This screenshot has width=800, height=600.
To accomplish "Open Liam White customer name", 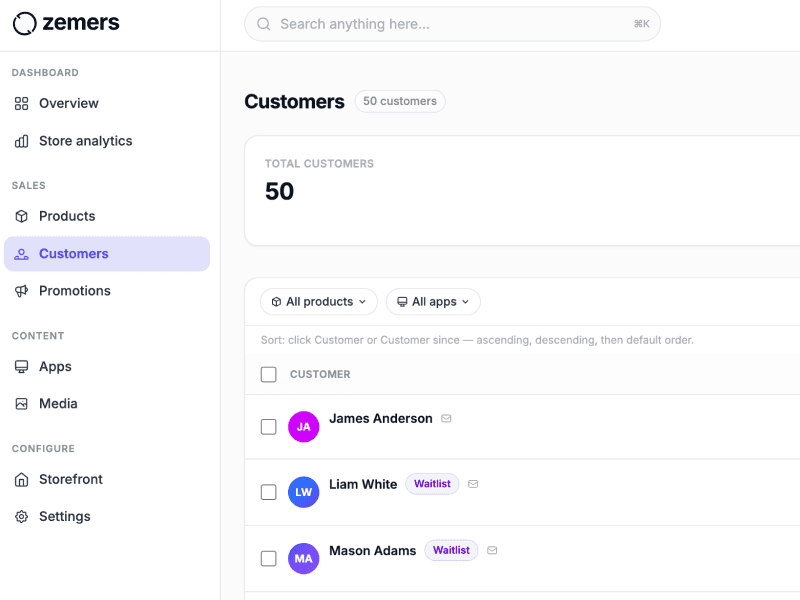I will [x=363, y=484].
